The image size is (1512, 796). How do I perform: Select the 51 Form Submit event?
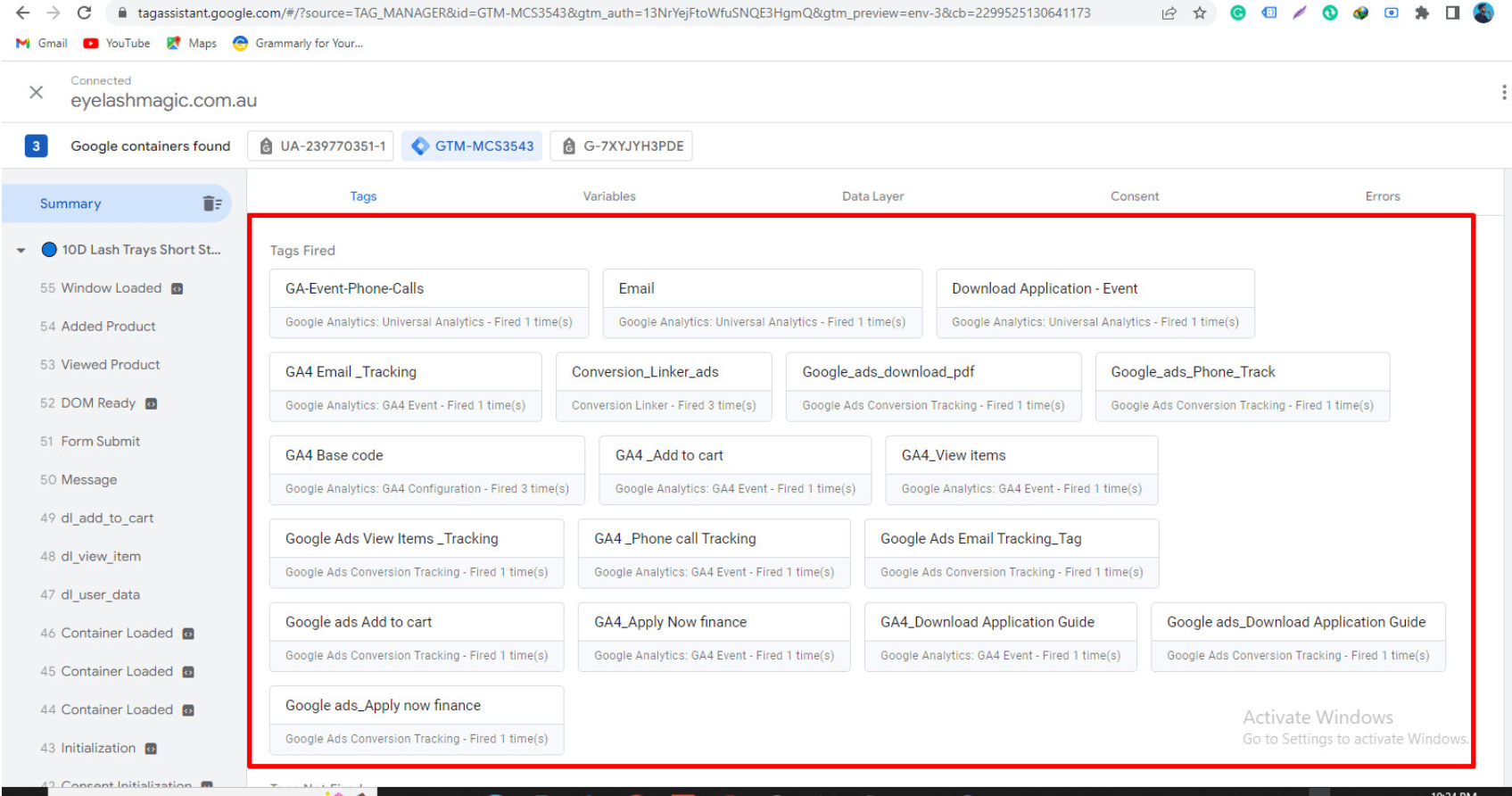(x=100, y=442)
